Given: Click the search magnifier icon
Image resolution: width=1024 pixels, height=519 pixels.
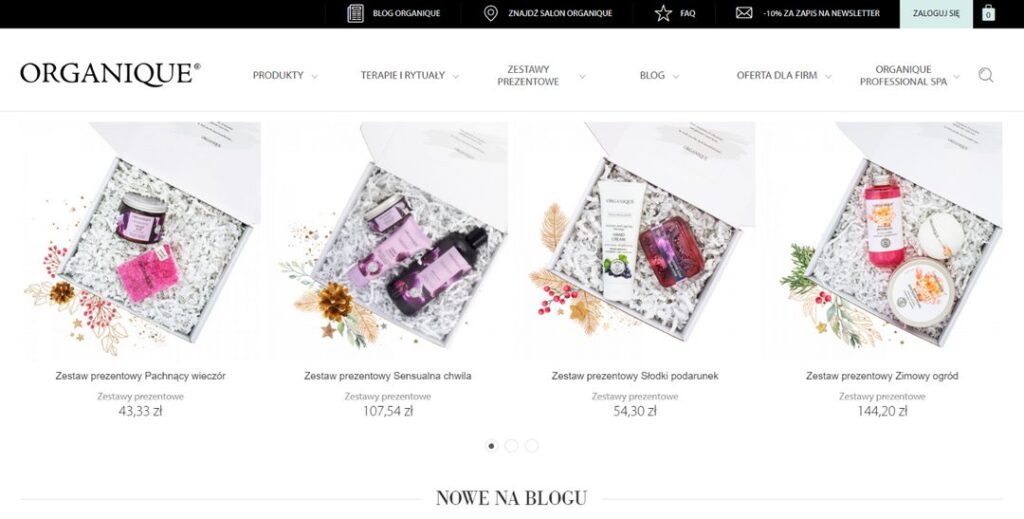Looking at the screenshot, I should tap(985, 75).
